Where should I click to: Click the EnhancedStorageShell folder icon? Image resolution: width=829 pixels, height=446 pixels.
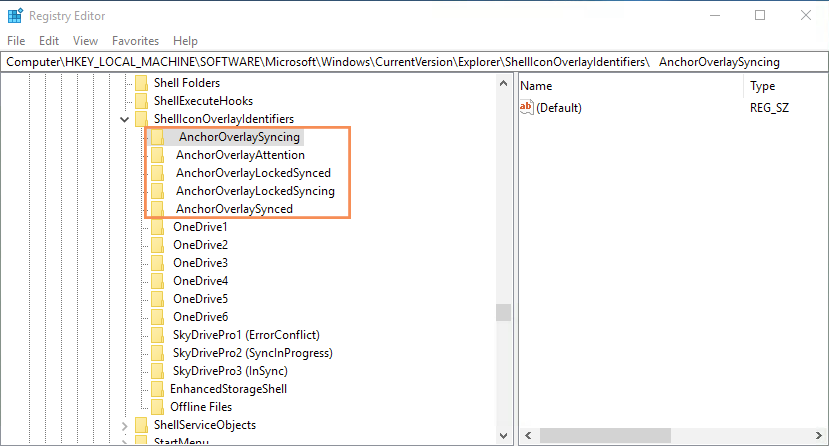(157, 389)
